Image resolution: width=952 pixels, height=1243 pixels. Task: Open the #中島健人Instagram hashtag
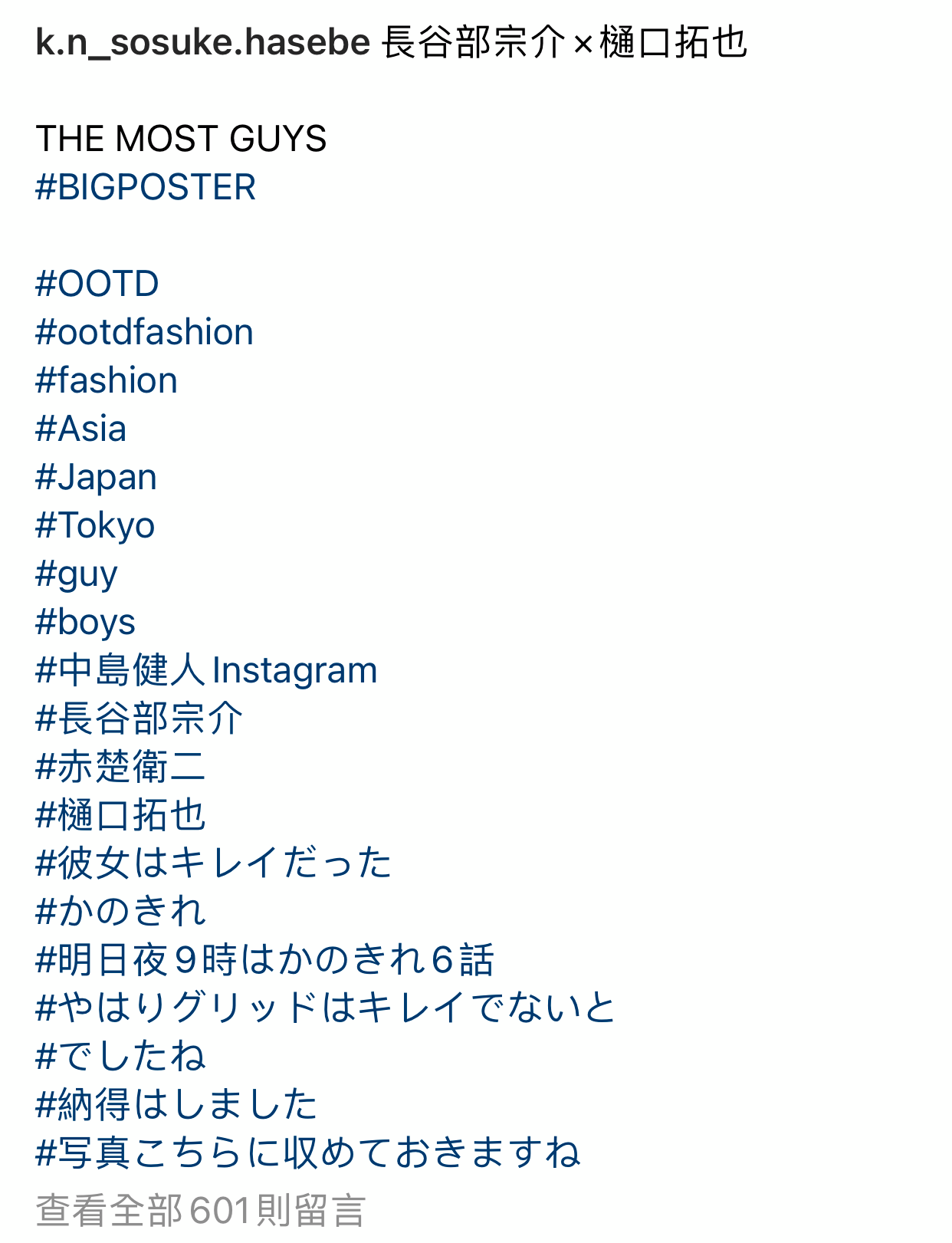(x=206, y=670)
